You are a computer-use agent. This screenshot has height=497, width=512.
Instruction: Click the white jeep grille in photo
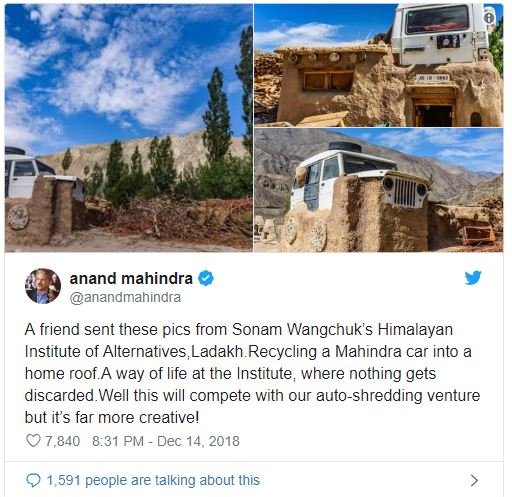pyautogui.click(x=405, y=192)
